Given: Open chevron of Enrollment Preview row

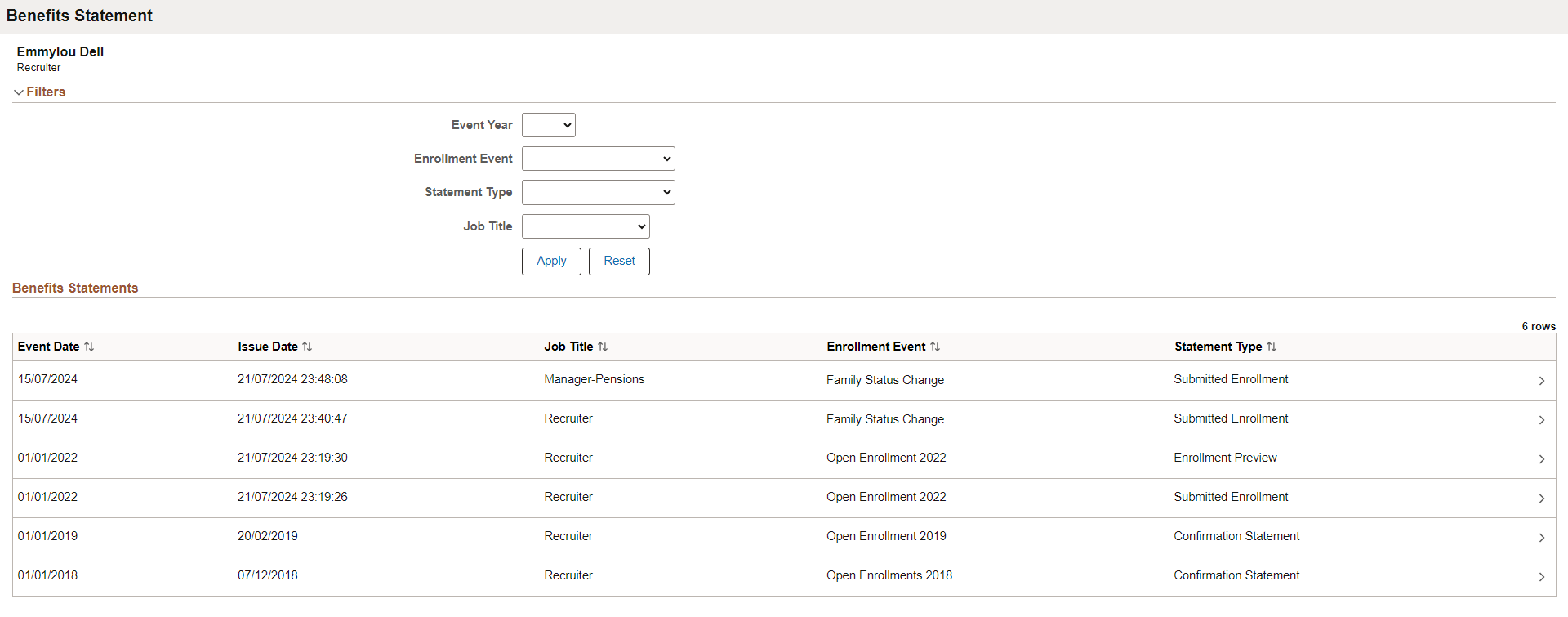Looking at the screenshot, I should tap(1542, 459).
